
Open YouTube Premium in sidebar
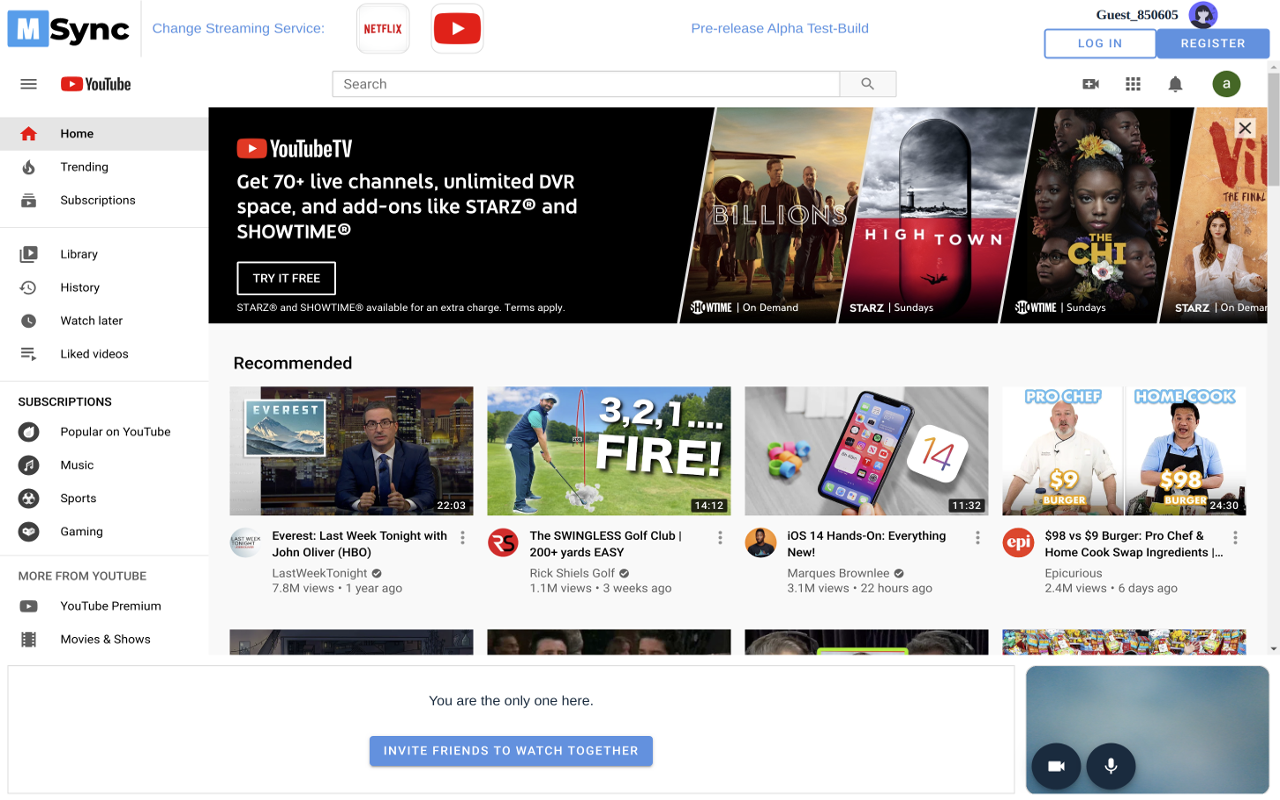pyautogui.click(x=104, y=606)
